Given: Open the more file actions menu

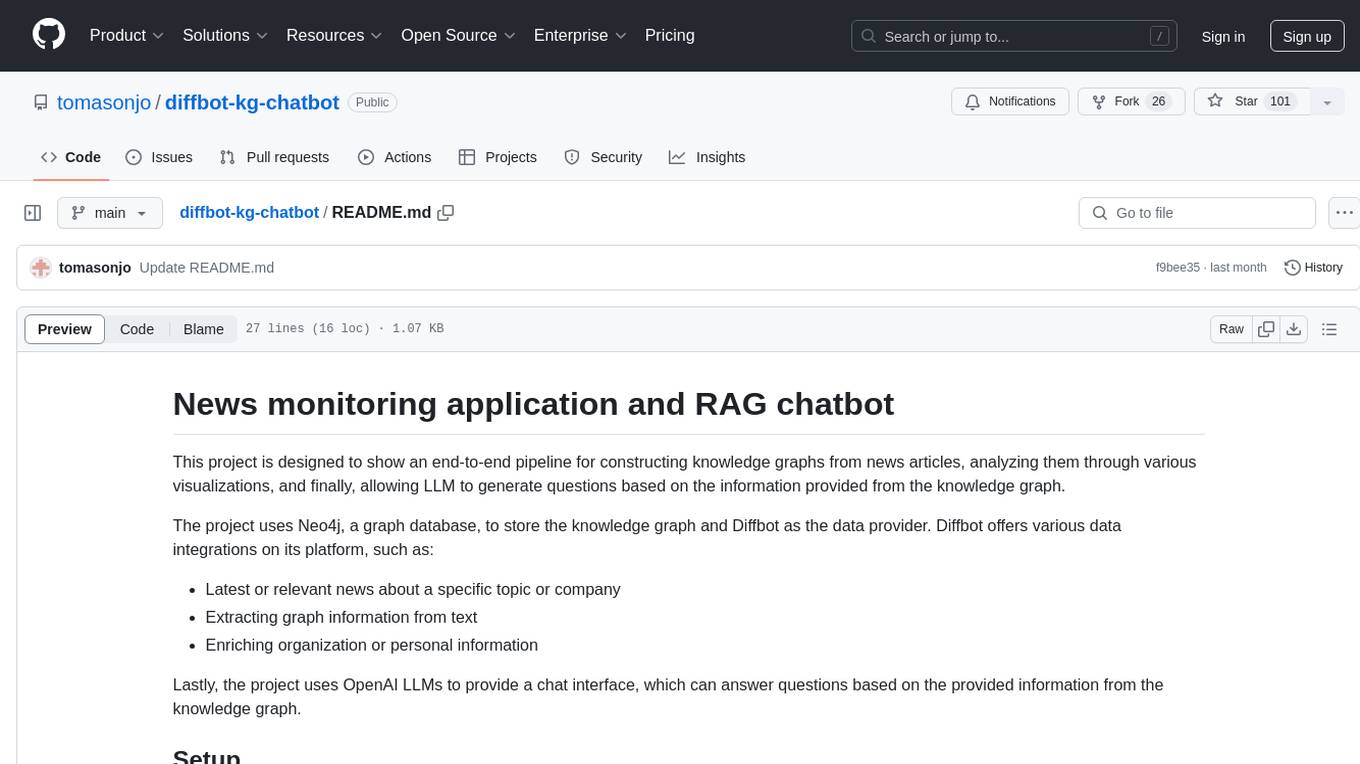Looking at the screenshot, I should [x=1344, y=213].
